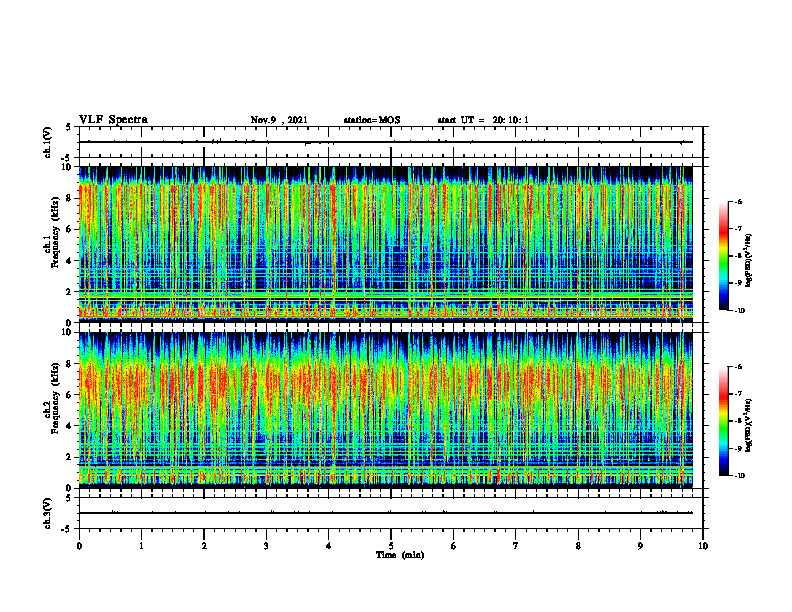Viewport: 792px width, 612px height.
Task: Click the "ch.3(V)" waveform axis label
Action: [48, 513]
